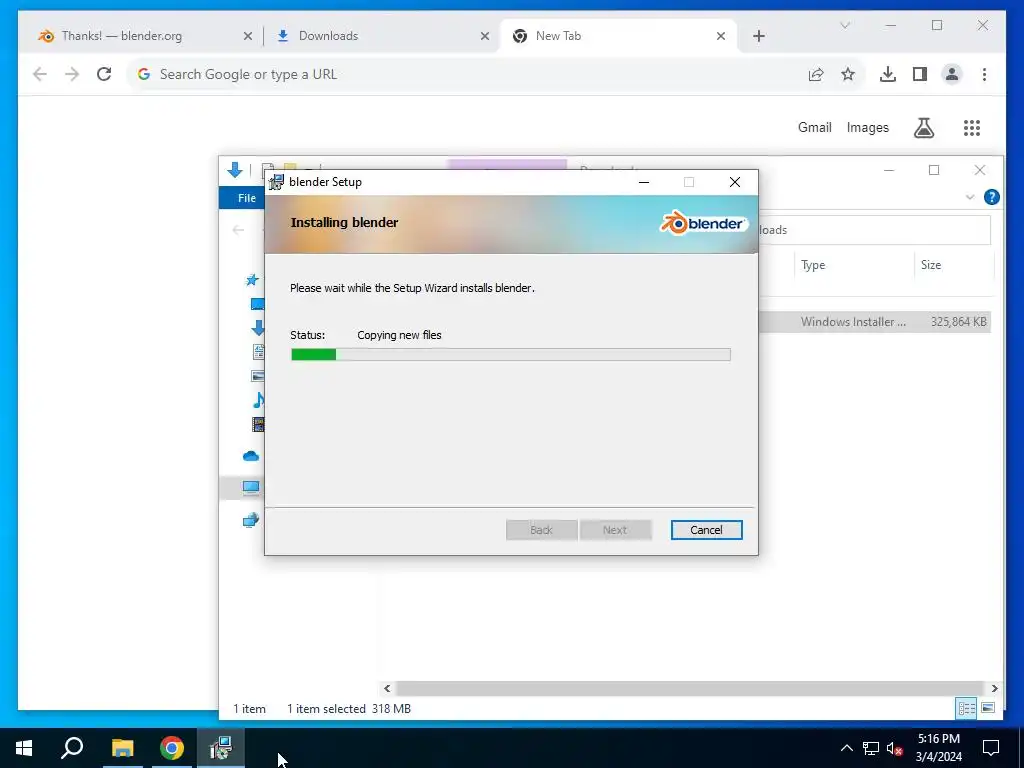
Task: Open the Google Images link
Action: click(x=867, y=127)
